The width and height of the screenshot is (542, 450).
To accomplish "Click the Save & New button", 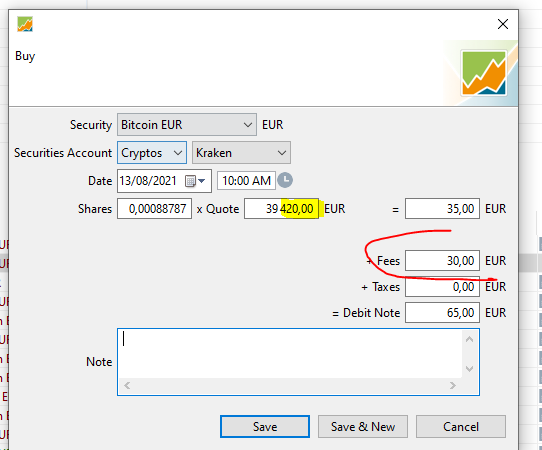I will 363,426.
